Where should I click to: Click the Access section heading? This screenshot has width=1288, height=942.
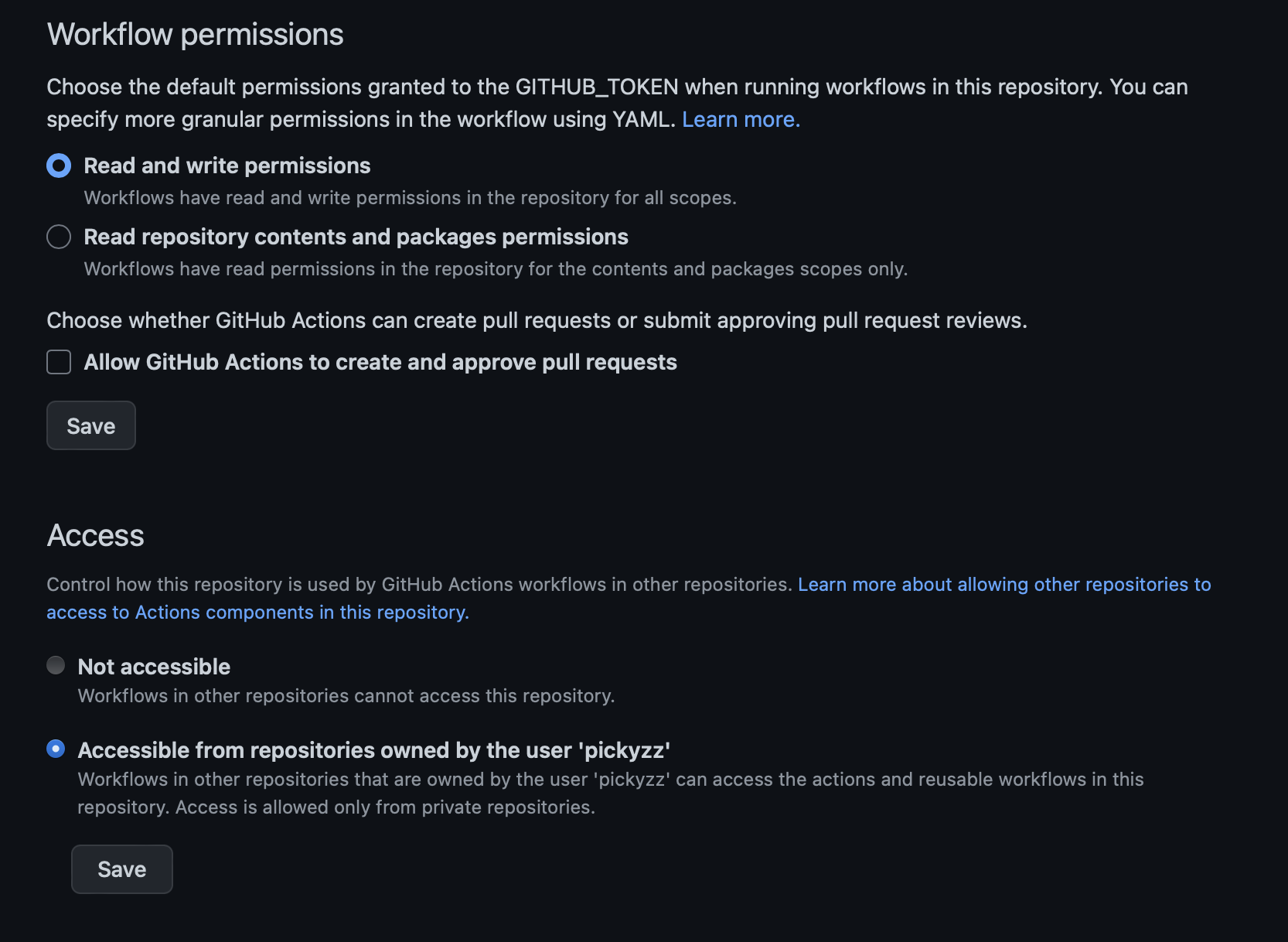point(96,535)
